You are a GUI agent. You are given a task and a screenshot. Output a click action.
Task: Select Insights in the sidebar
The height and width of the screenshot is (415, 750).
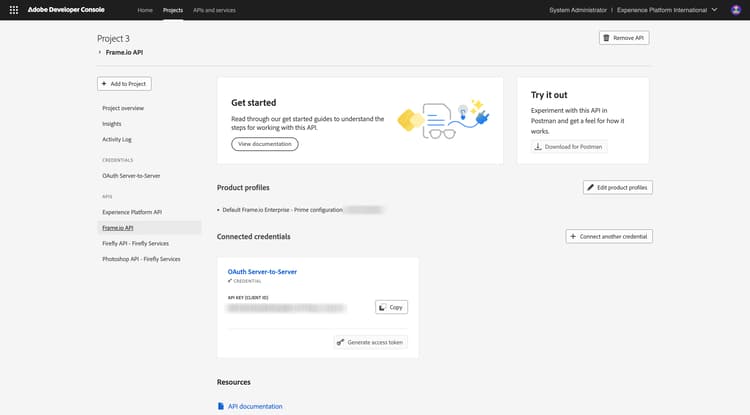tap(111, 124)
